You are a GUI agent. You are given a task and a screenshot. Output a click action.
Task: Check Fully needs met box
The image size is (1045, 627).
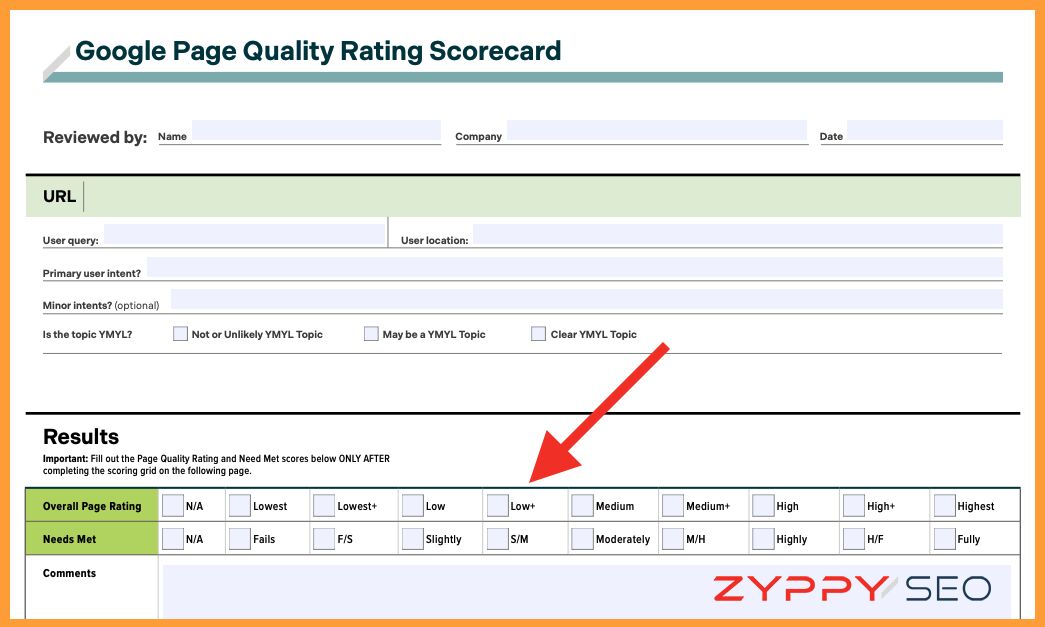click(944, 538)
